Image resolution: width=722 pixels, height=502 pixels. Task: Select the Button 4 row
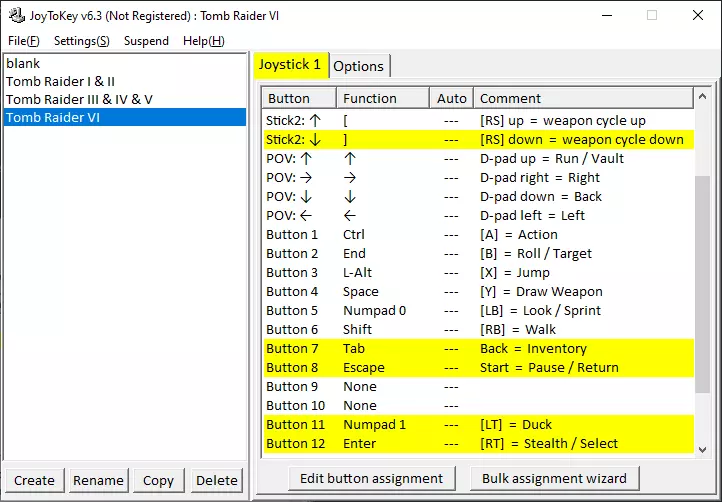click(478, 292)
